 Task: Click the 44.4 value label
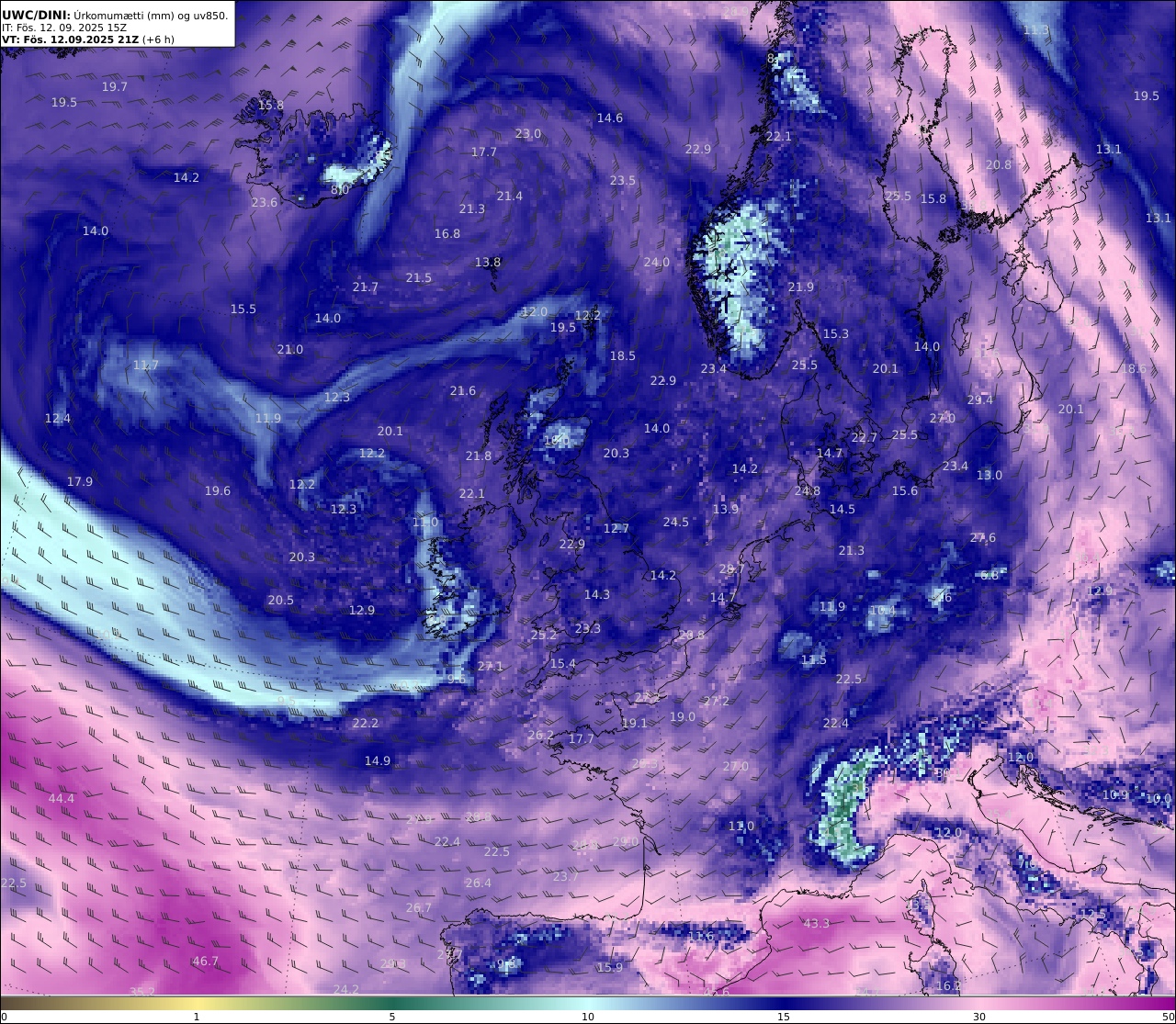tap(62, 798)
